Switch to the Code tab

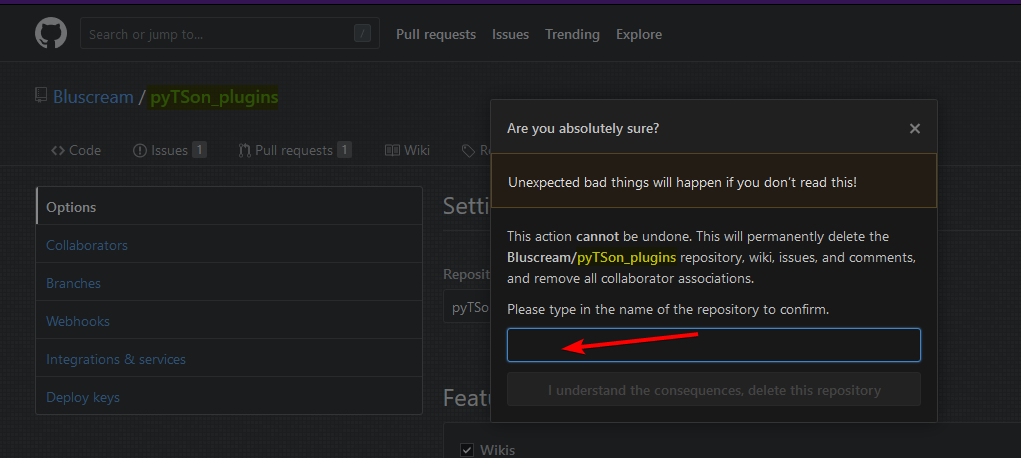coord(76,150)
